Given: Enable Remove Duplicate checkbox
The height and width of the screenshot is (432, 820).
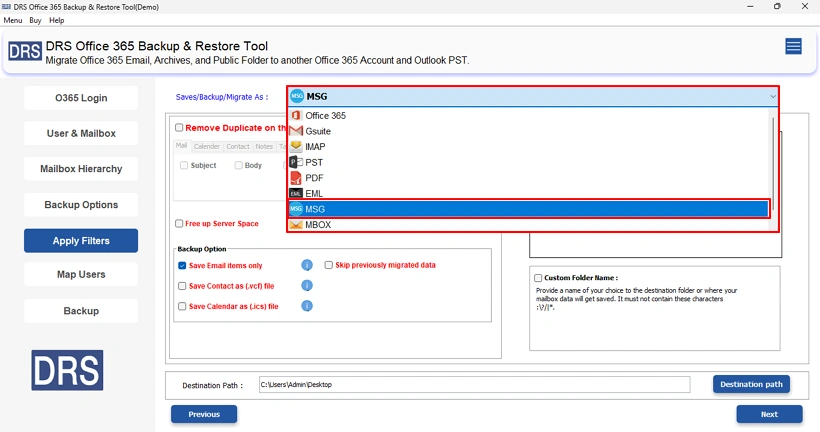Looking at the screenshot, I should (x=179, y=128).
